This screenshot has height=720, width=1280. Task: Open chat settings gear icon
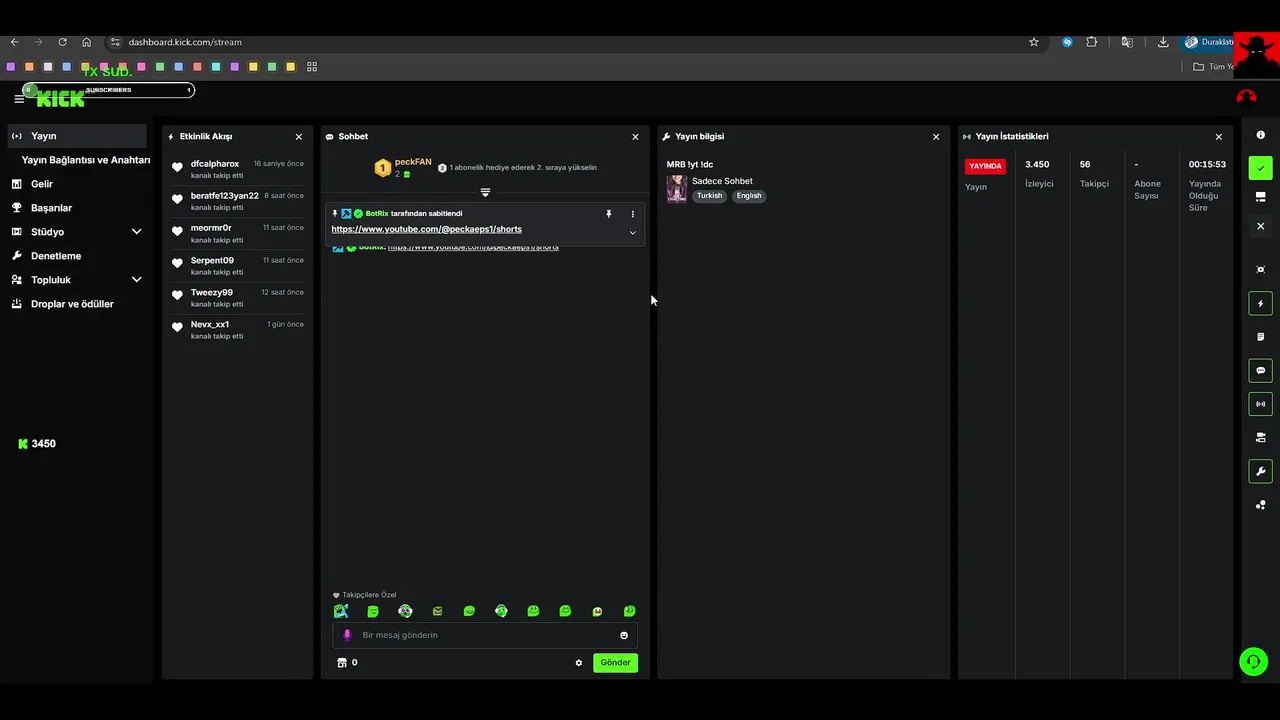[578, 663]
